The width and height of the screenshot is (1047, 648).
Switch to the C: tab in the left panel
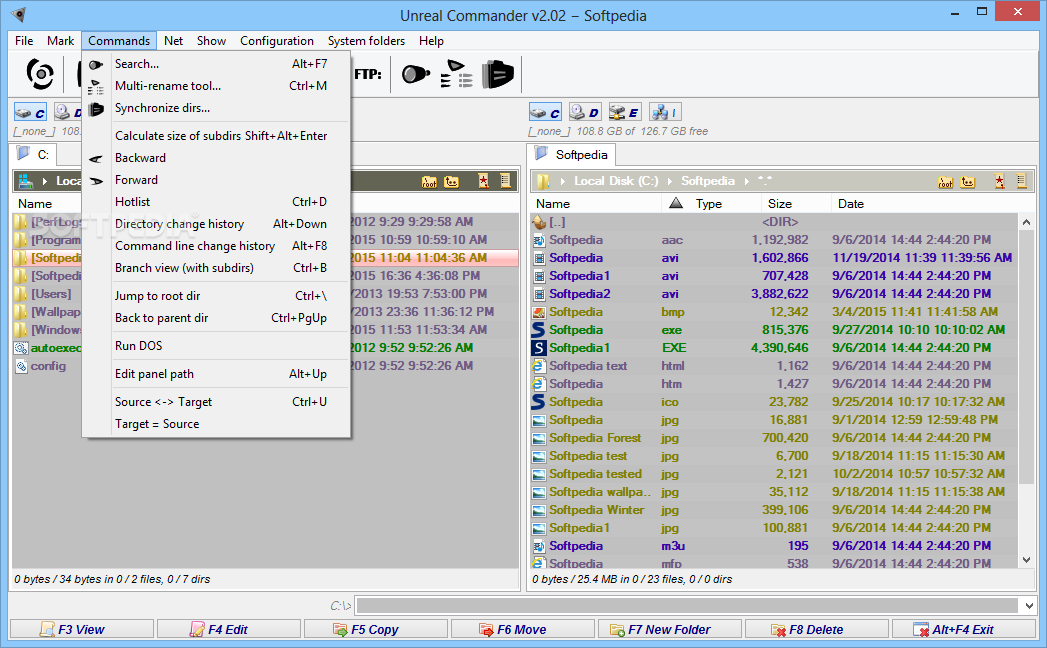tap(33, 155)
